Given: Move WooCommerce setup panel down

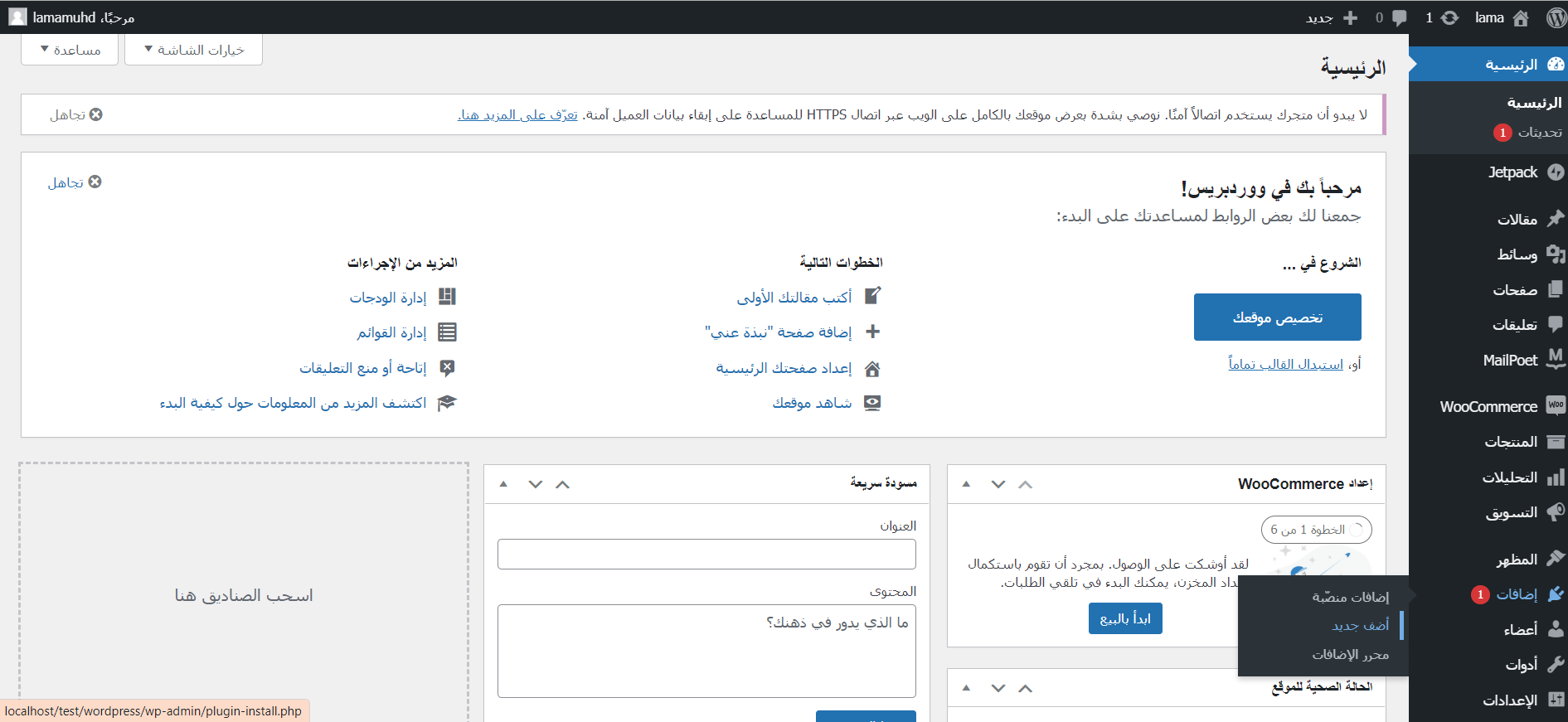Looking at the screenshot, I should point(998,484).
